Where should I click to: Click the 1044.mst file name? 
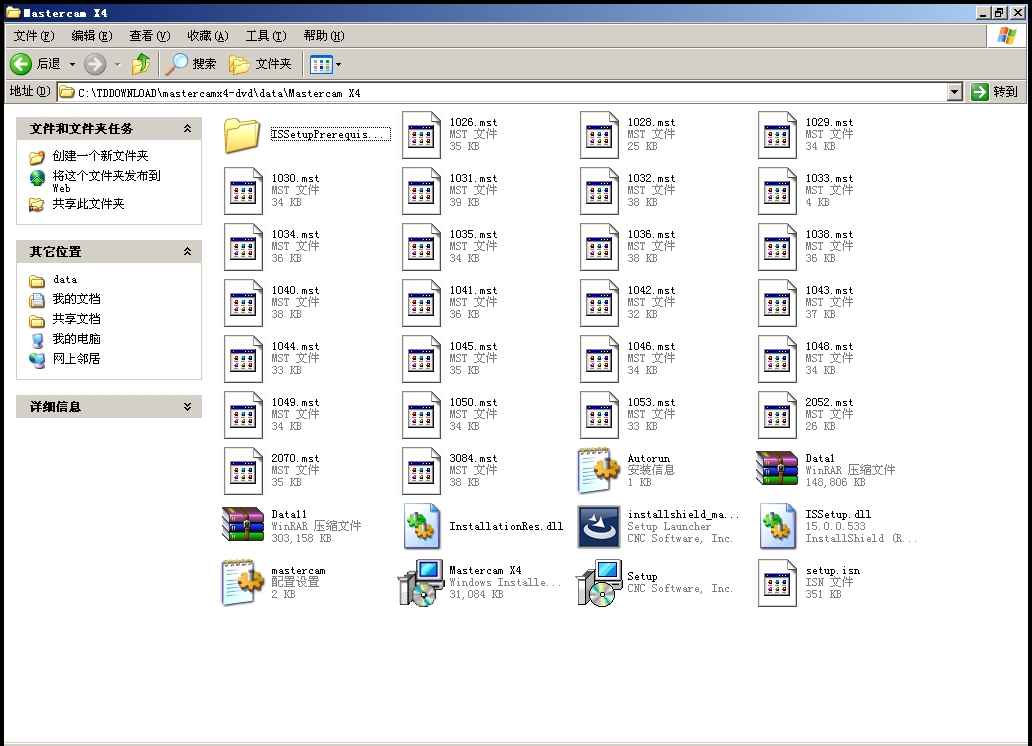pos(295,346)
